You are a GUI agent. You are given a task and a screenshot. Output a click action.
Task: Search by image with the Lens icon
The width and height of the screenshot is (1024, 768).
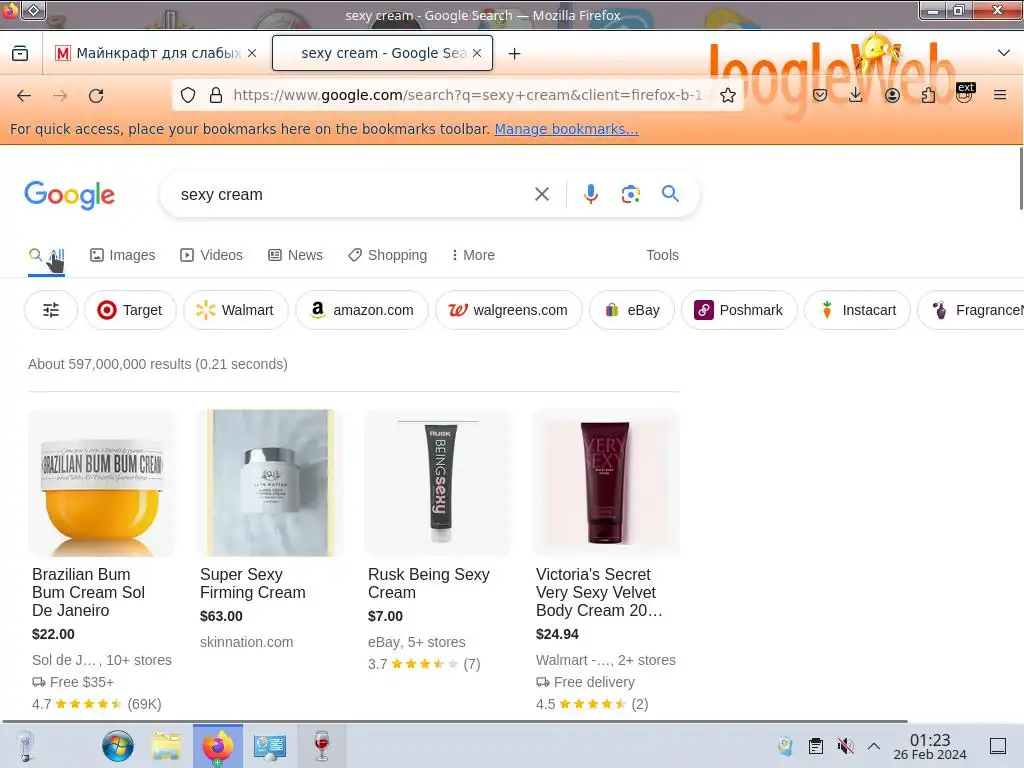[x=630, y=194]
